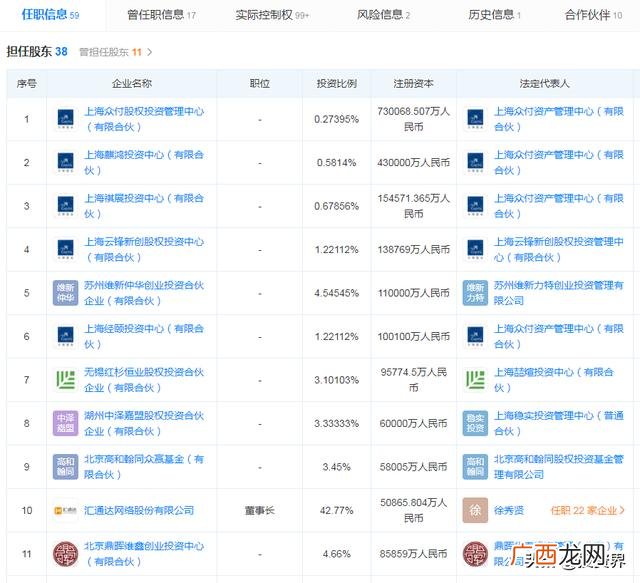Open 上海稳实投资管理中心 representative link
Screen dimensions: 640x583
pos(559,423)
